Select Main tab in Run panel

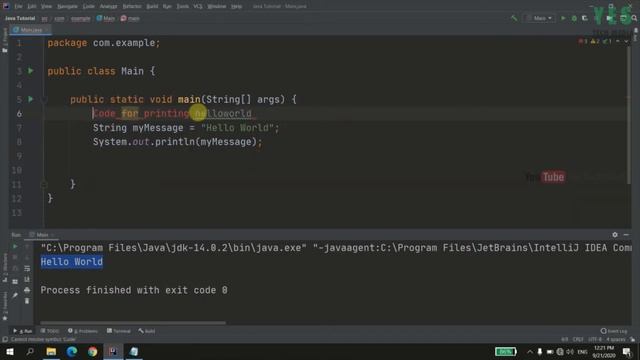point(42,235)
